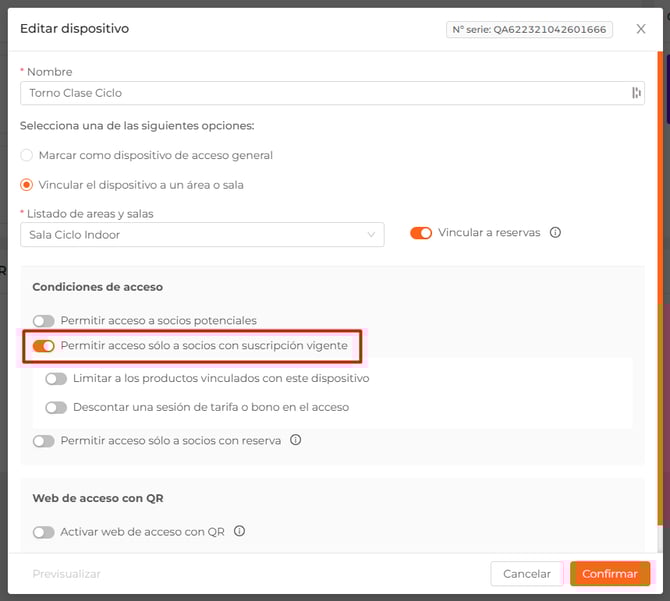Toggle Permitir acceso sólo a socios con reserva
Screen dimensions: 670x601
coord(44,441)
